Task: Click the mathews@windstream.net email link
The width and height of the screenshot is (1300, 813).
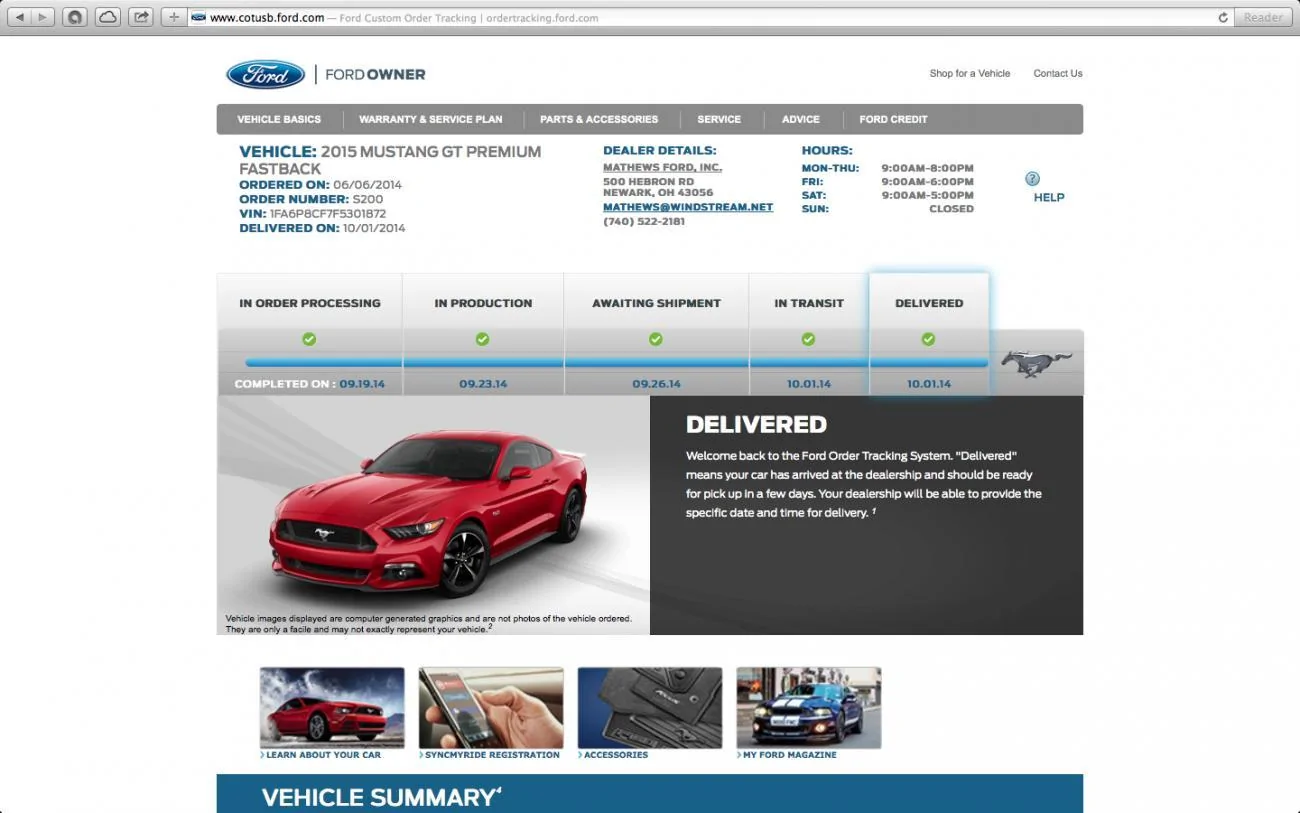Action: coord(688,207)
